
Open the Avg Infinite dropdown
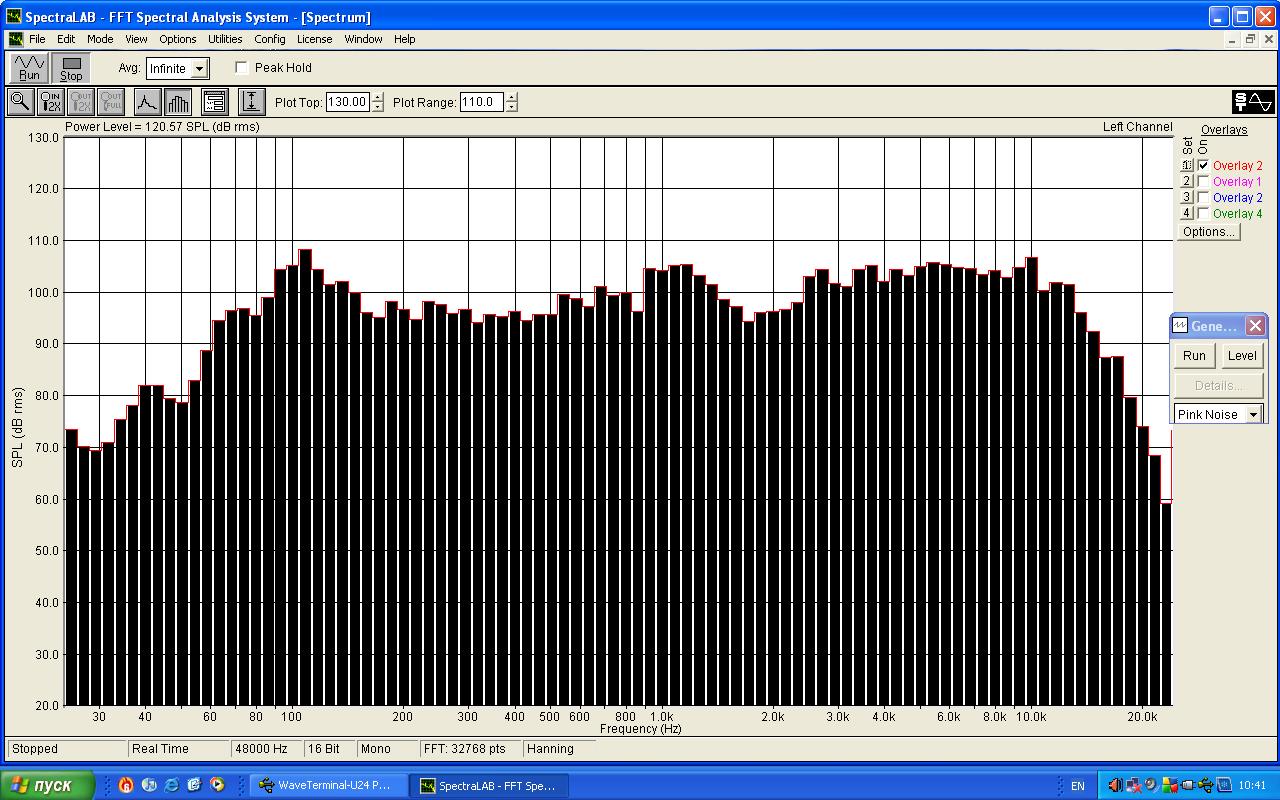pos(200,69)
